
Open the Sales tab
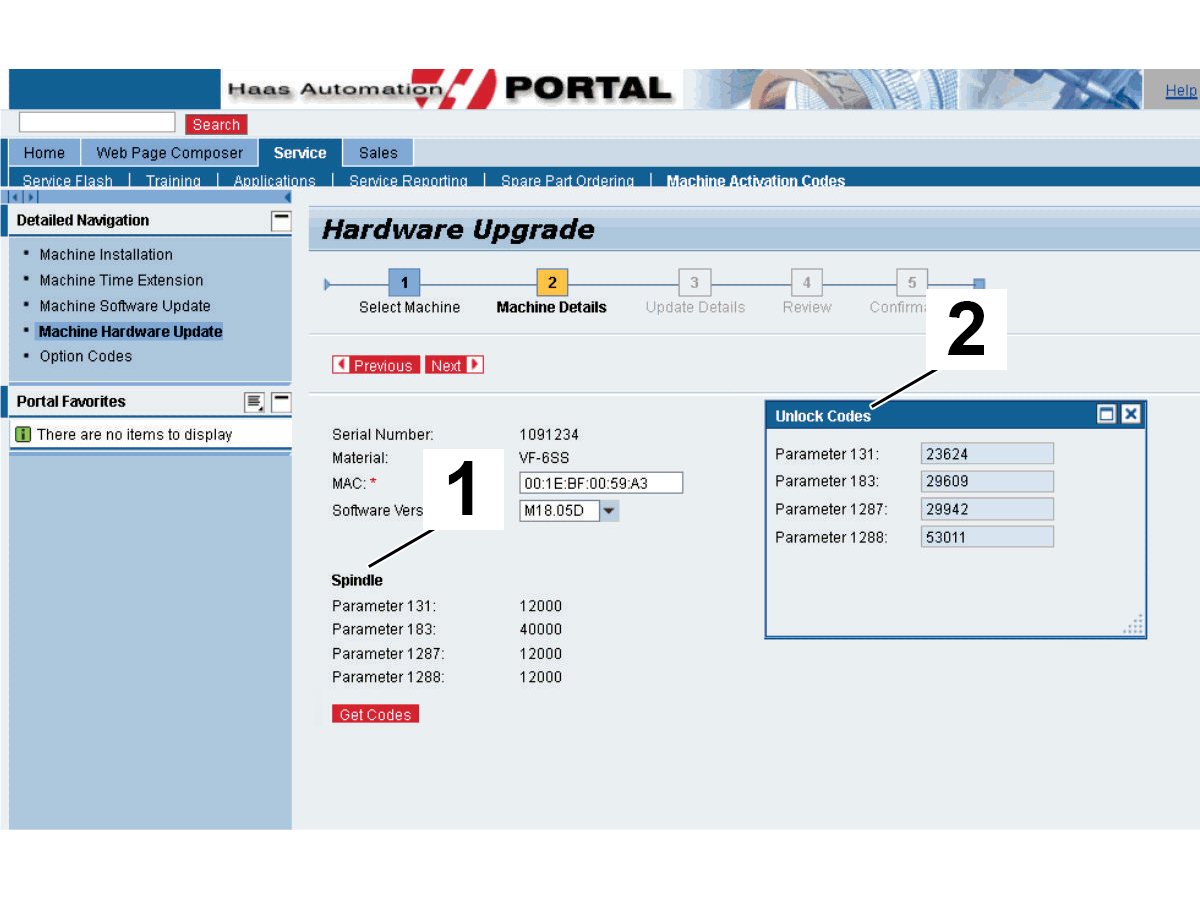click(378, 153)
